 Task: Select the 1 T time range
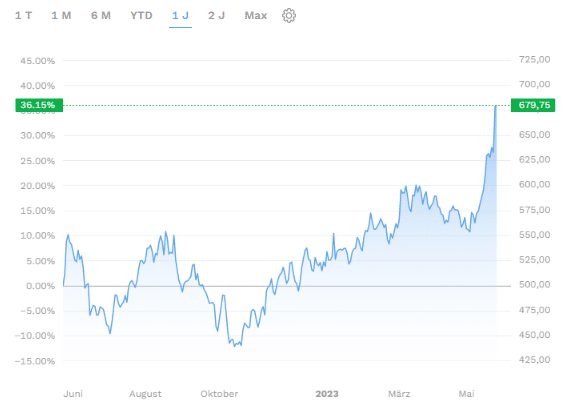(23, 16)
